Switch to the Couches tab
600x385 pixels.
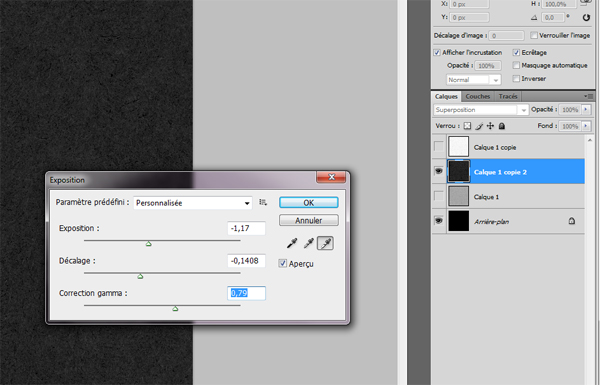point(478,96)
